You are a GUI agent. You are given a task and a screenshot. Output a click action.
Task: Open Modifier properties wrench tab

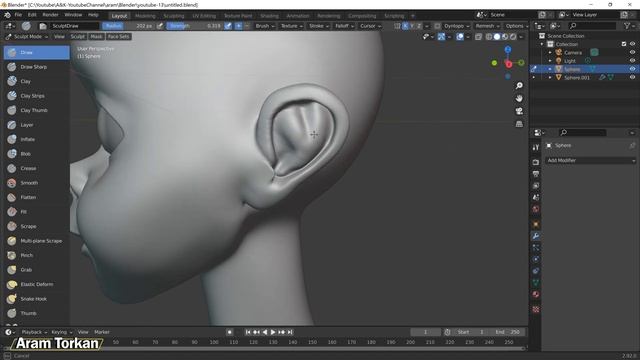click(536, 236)
